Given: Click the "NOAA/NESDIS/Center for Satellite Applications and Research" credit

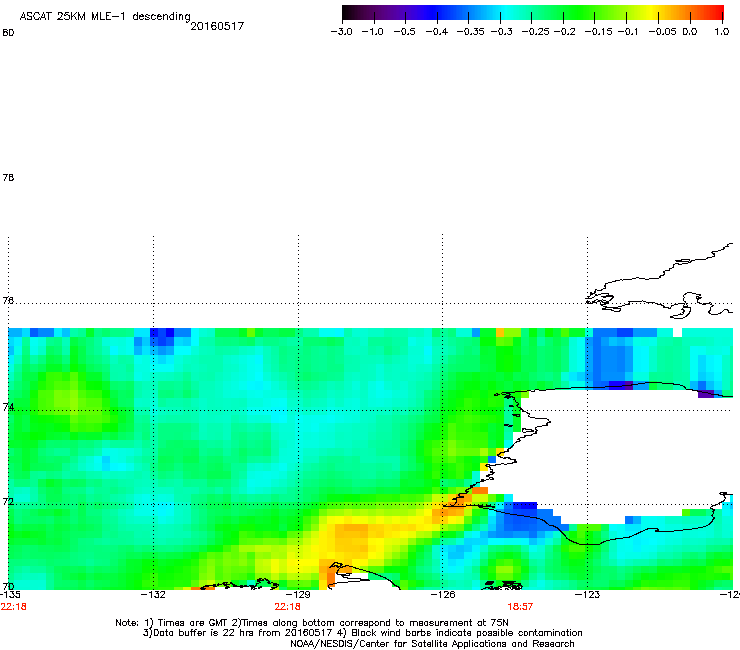Looking at the screenshot, I should click(432, 644).
